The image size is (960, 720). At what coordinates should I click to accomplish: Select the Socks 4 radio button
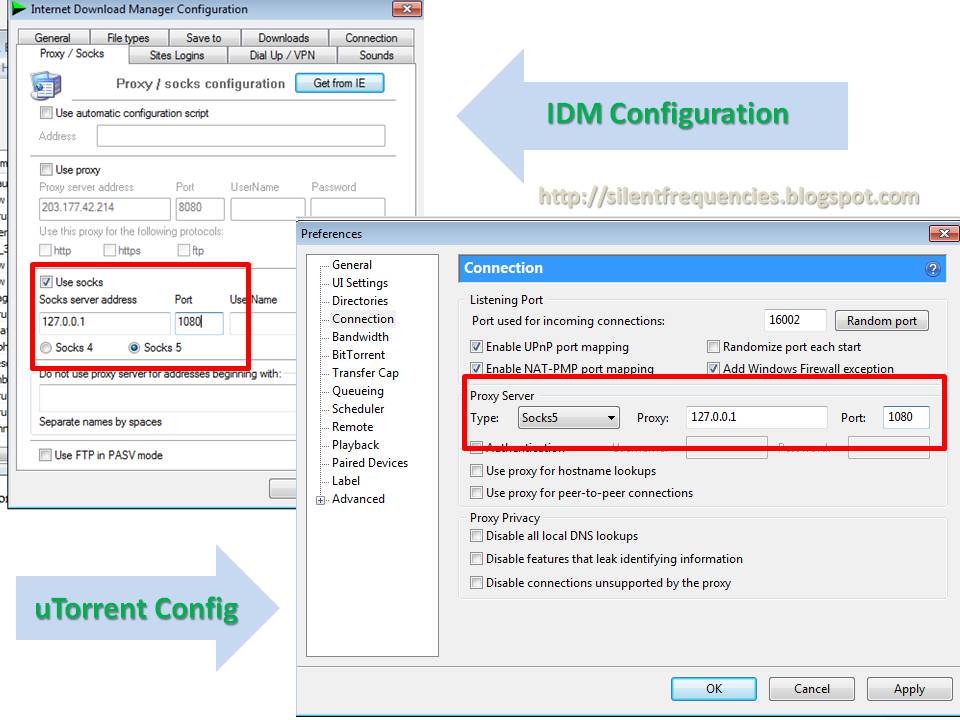45,348
